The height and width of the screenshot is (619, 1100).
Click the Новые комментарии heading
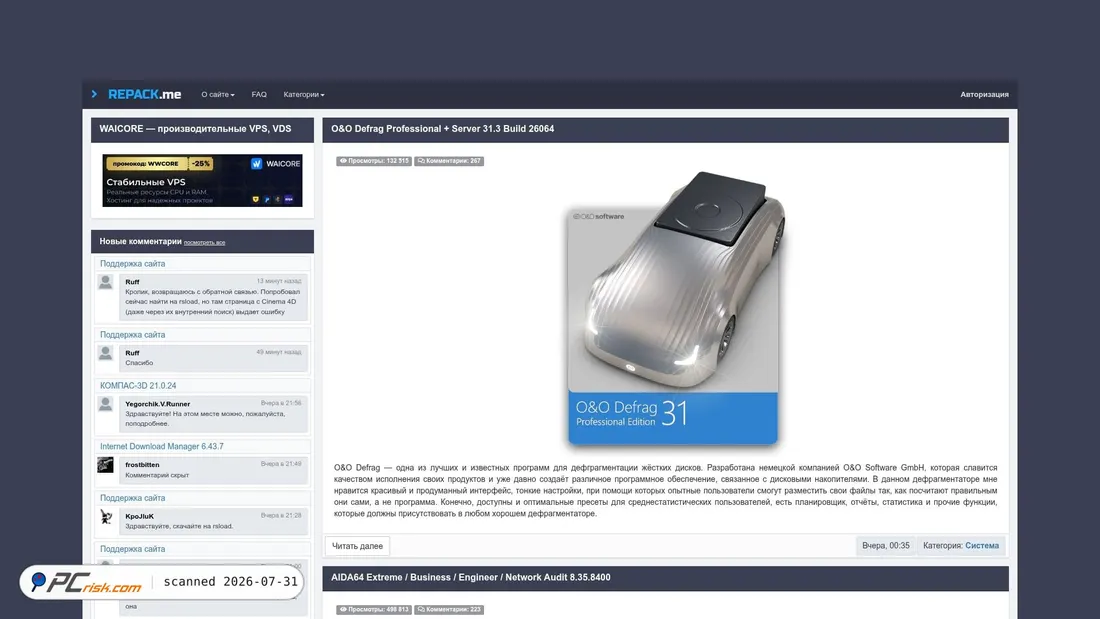[x=140, y=241]
